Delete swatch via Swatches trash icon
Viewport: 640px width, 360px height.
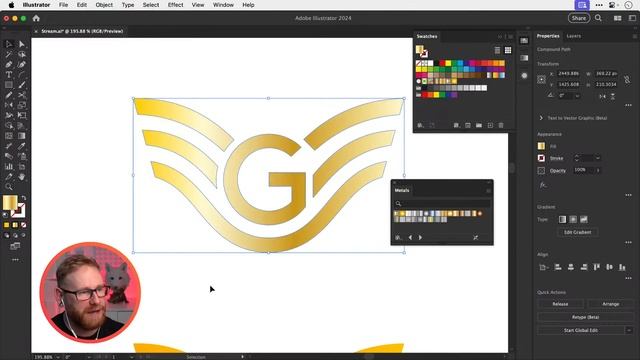click(501, 125)
